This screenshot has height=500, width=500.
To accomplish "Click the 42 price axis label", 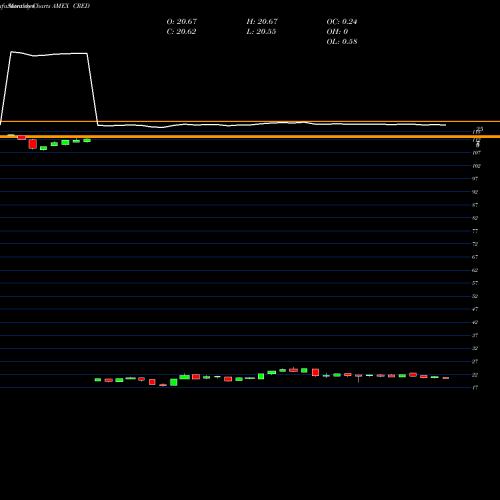I will pyautogui.click(x=475, y=322).
